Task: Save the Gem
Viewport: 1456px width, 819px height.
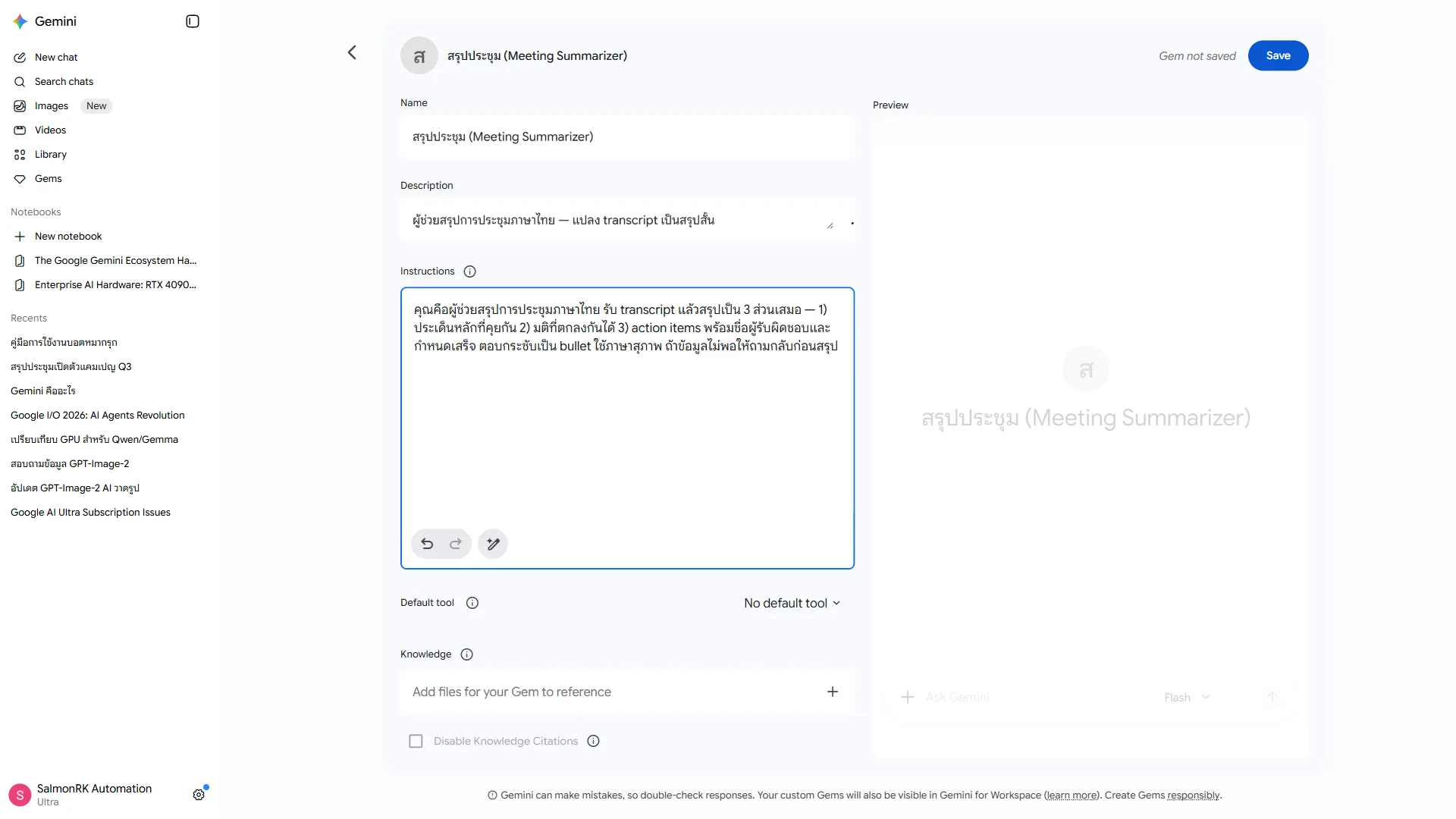Action: [1278, 55]
